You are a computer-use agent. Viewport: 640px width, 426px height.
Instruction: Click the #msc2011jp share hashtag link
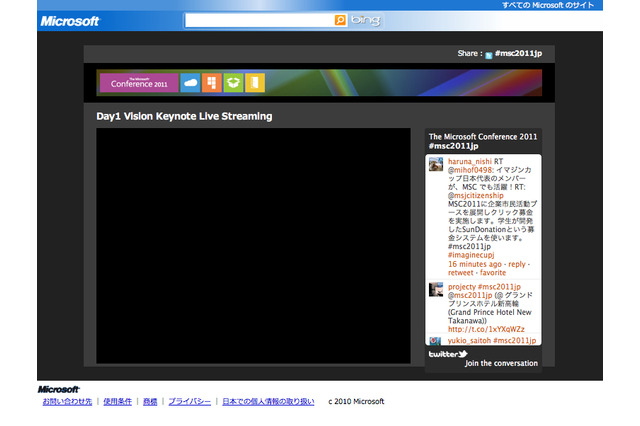(x=517, y=56)
